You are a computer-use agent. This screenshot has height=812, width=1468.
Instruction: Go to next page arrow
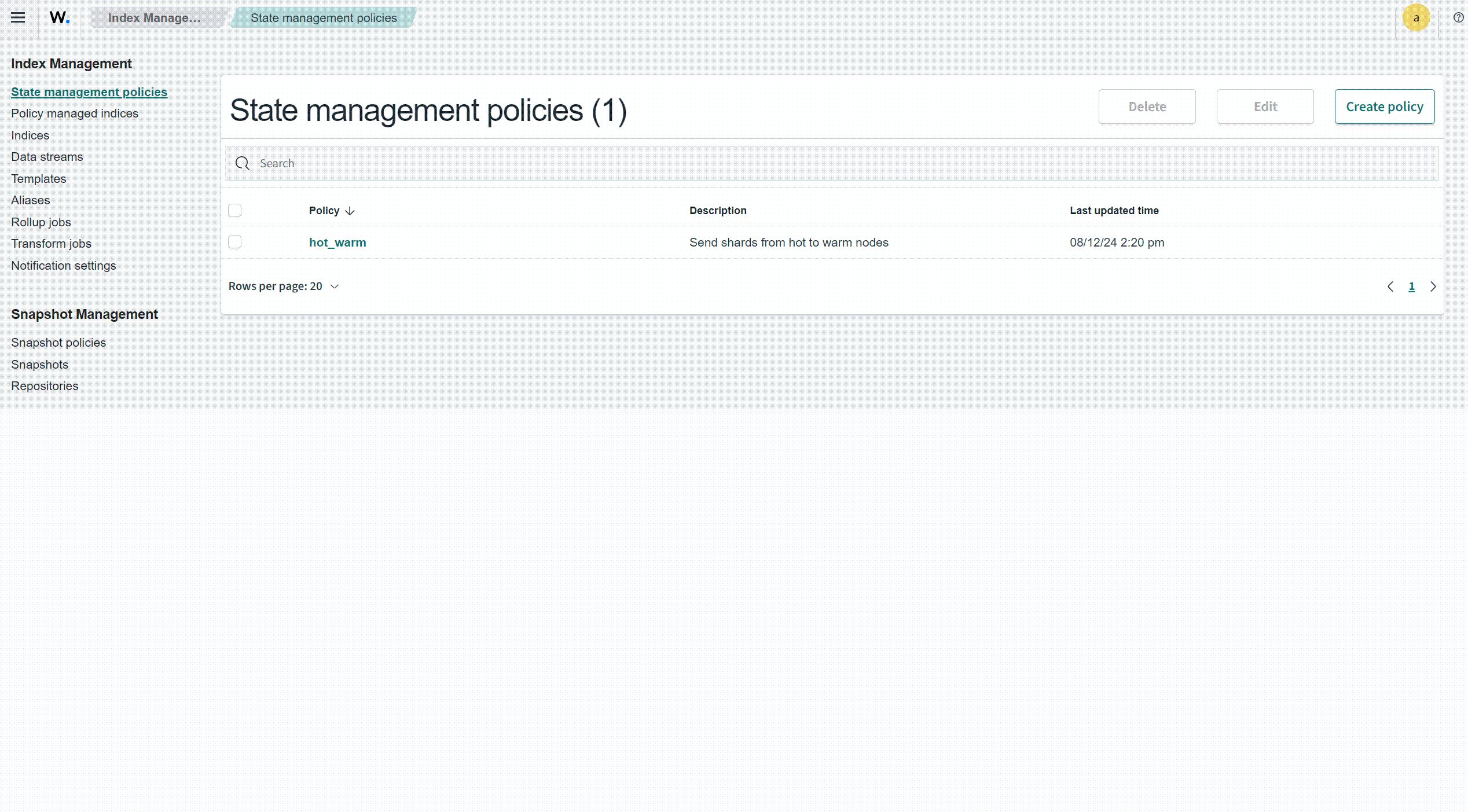click(x=1433, y=287)
